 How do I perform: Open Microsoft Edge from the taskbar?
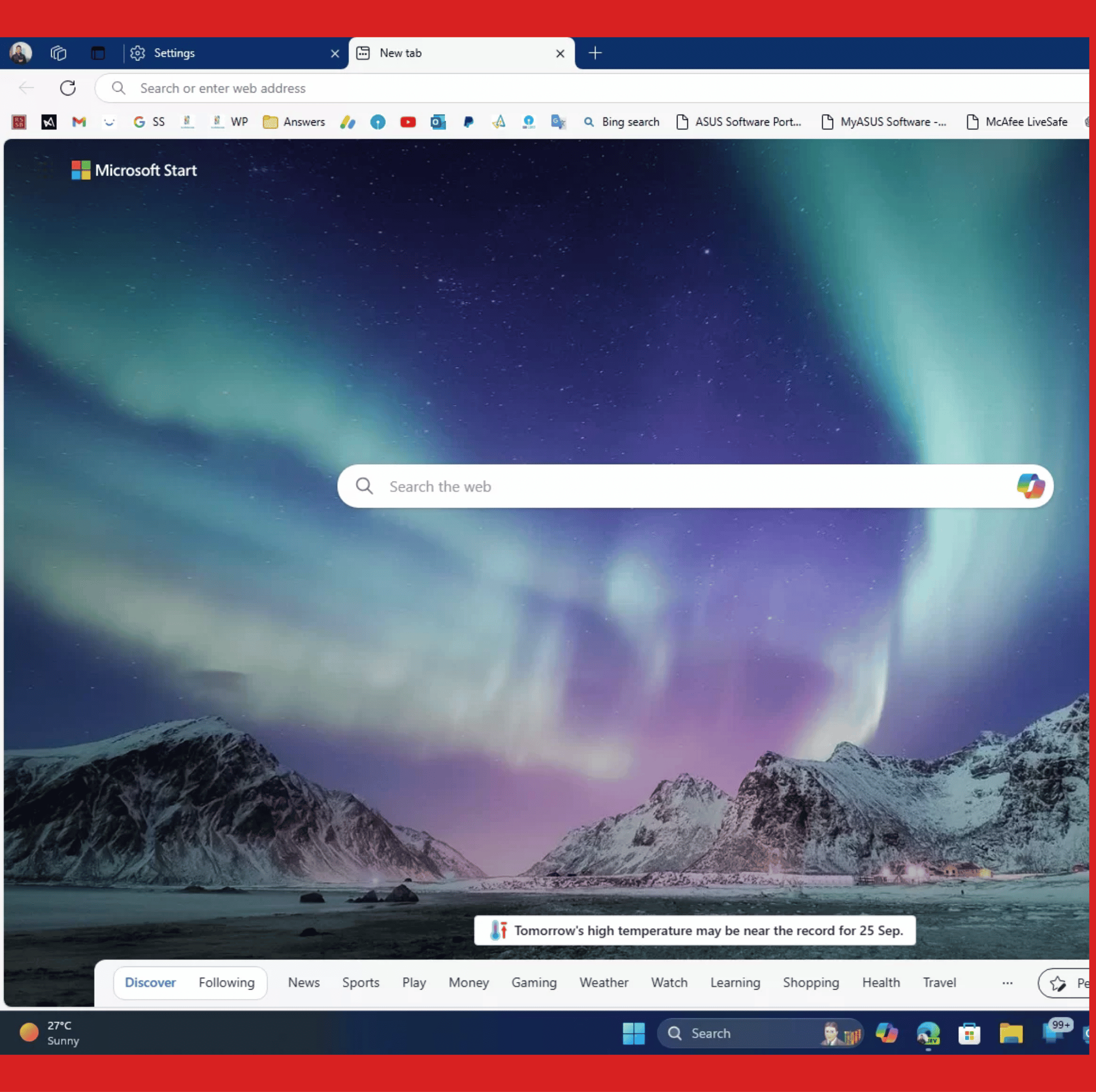tap(928, 1034)
